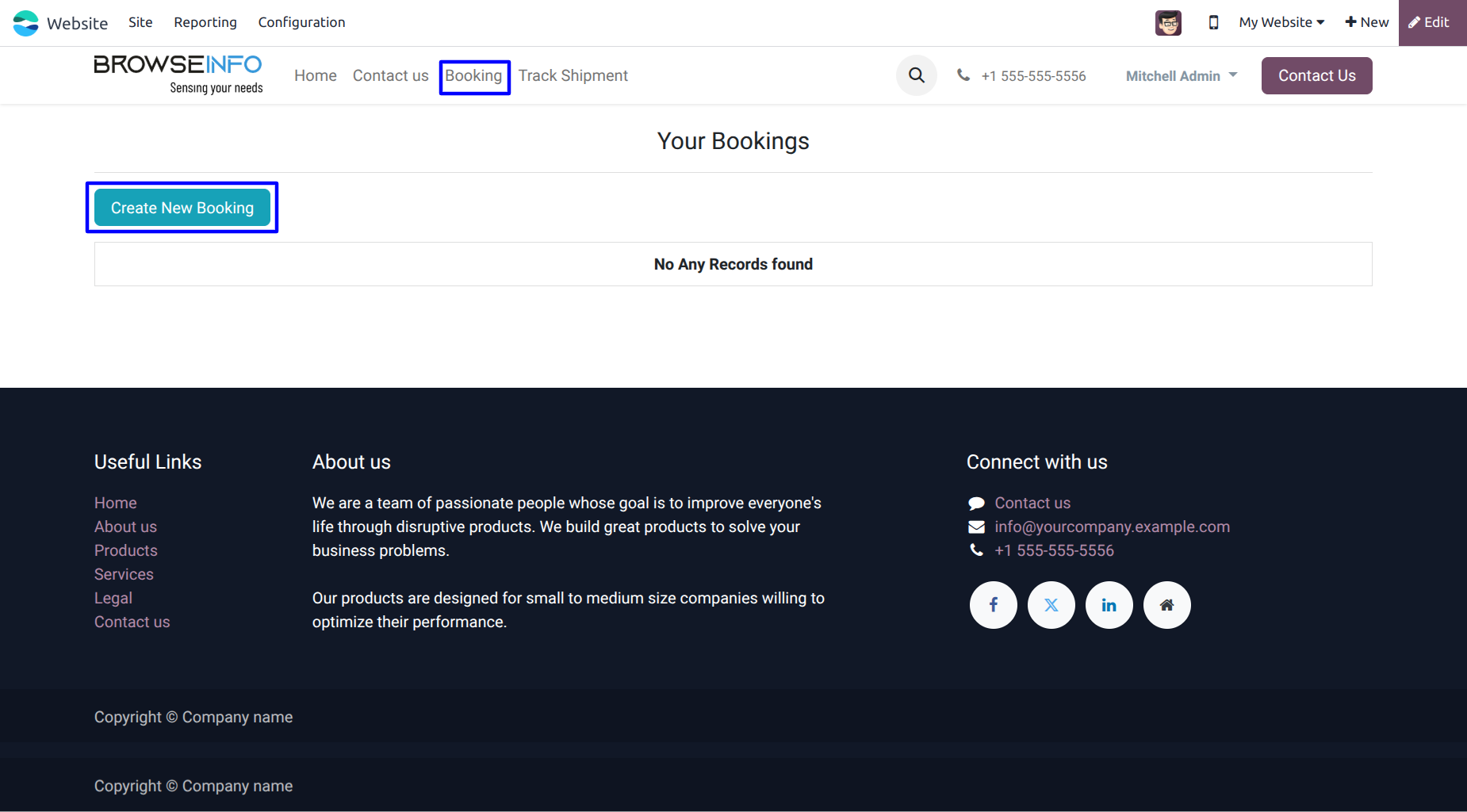Viewport: 1467px width, 812px height.
Task: Open the X (Twitter) social icon
Action: tap(1051, 605)
